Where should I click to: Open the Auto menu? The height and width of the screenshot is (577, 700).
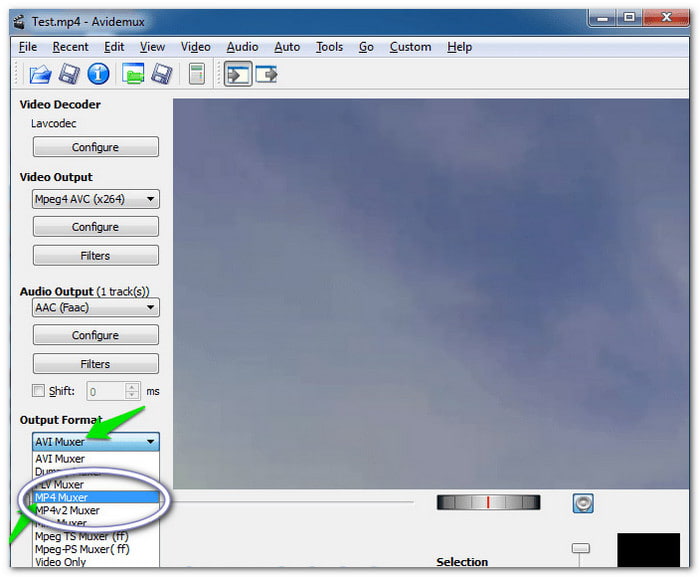(287, 47)
